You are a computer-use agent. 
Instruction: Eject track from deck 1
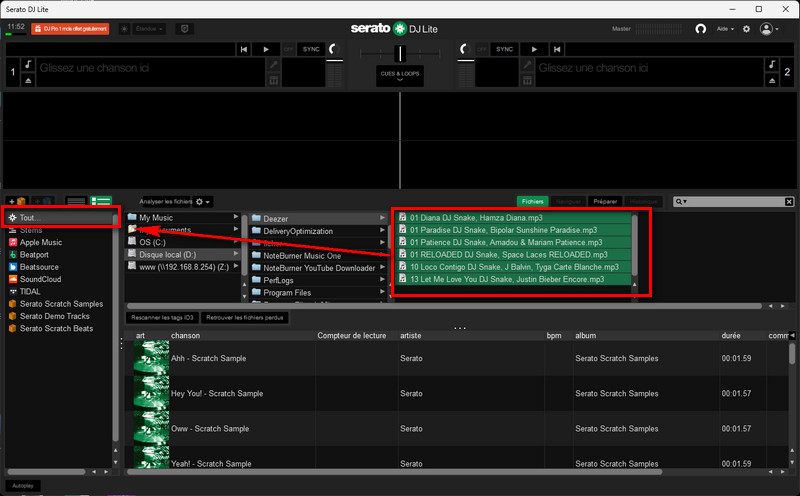coord(29,80)
